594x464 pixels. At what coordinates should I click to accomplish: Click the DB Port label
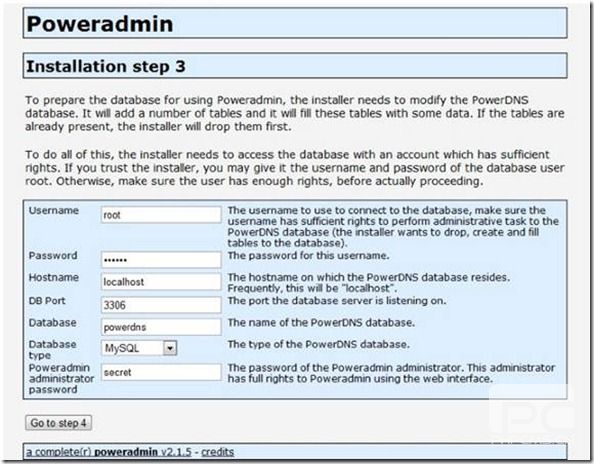[47, 301]
